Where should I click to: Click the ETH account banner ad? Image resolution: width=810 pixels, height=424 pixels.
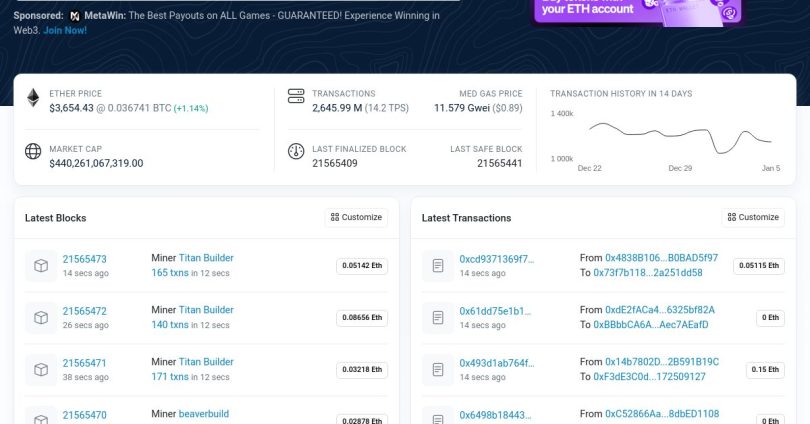640,11
